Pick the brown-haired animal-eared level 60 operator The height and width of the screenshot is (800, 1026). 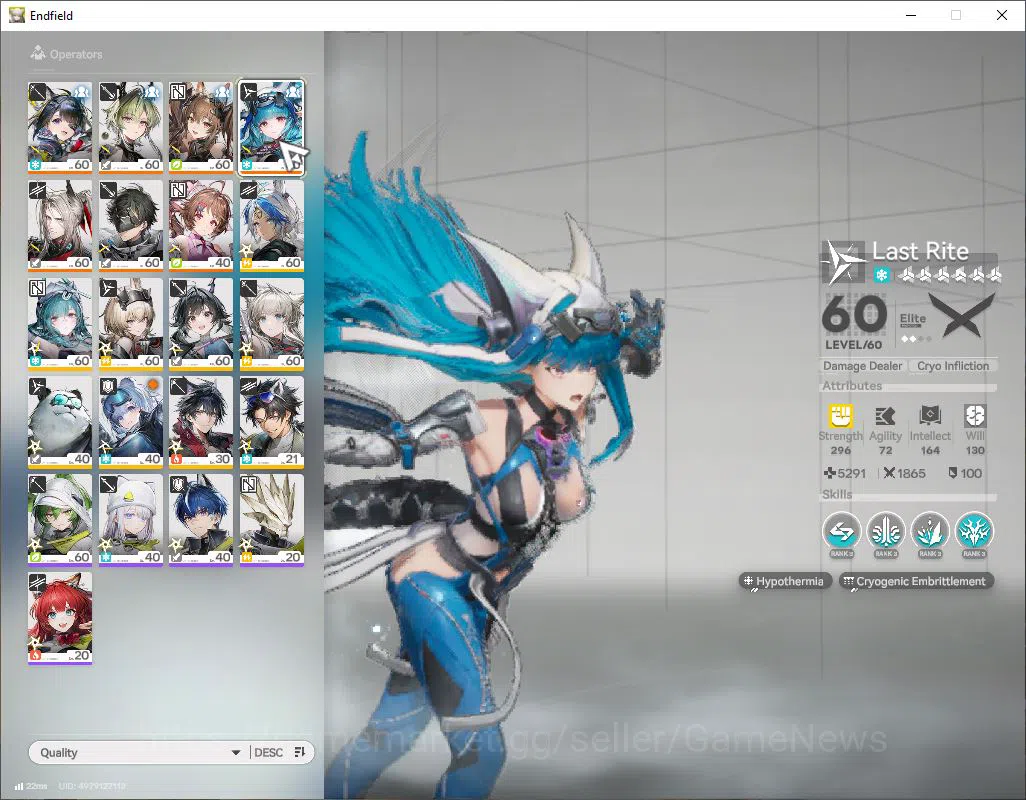(201, 127)
